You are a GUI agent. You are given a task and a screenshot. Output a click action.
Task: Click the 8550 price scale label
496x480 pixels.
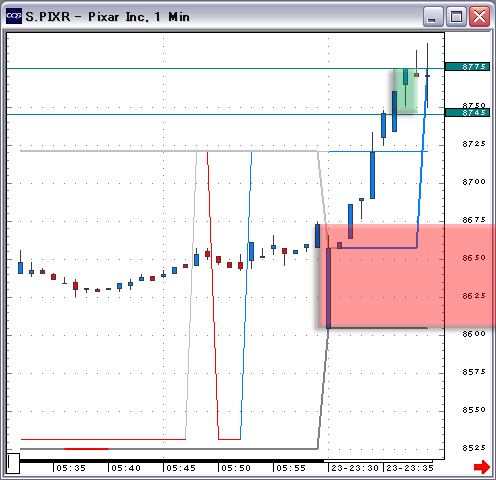(474, 410)
